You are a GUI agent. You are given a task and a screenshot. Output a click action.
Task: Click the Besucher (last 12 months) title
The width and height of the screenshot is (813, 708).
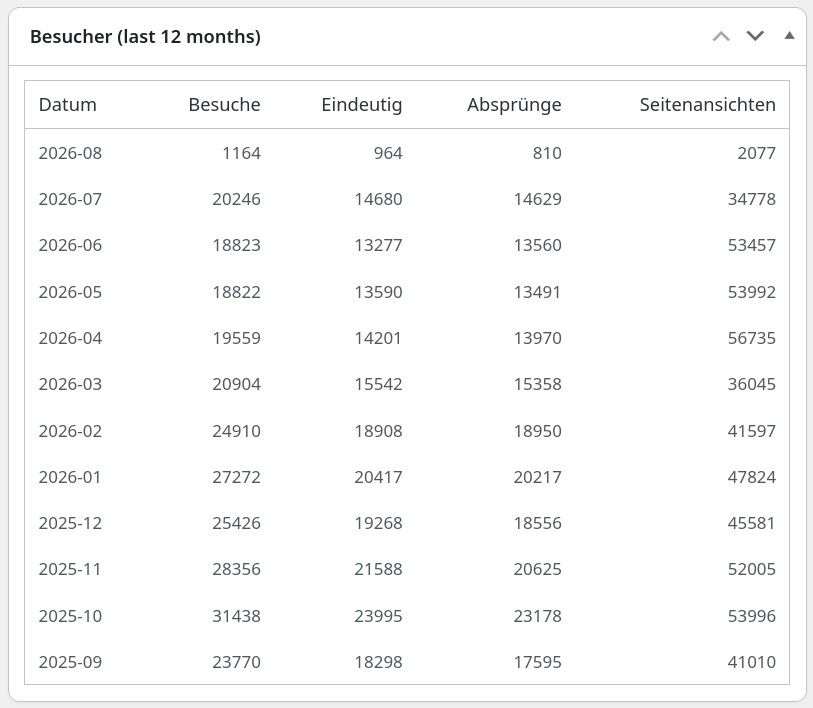pos(145,37)
